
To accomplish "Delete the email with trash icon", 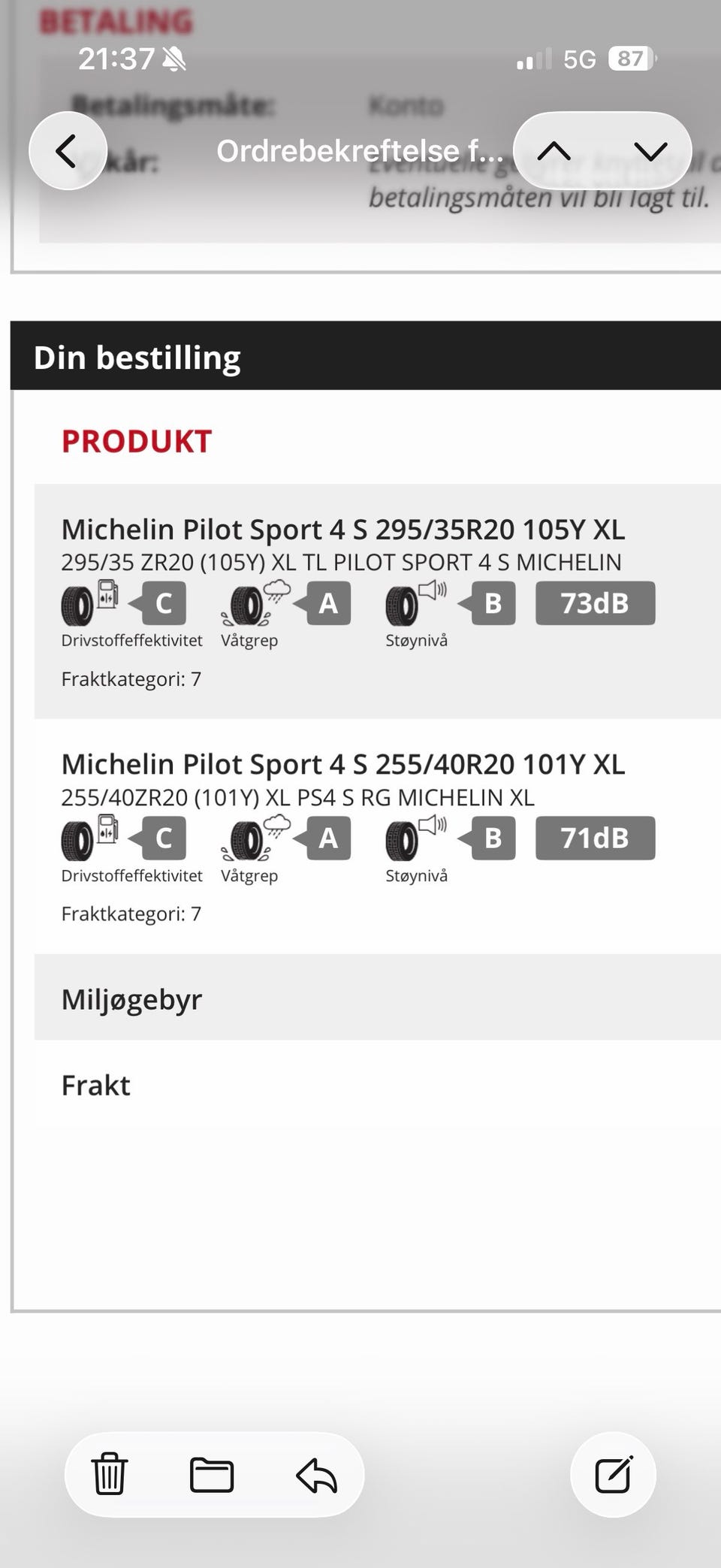I will [x=110, y=1474].
